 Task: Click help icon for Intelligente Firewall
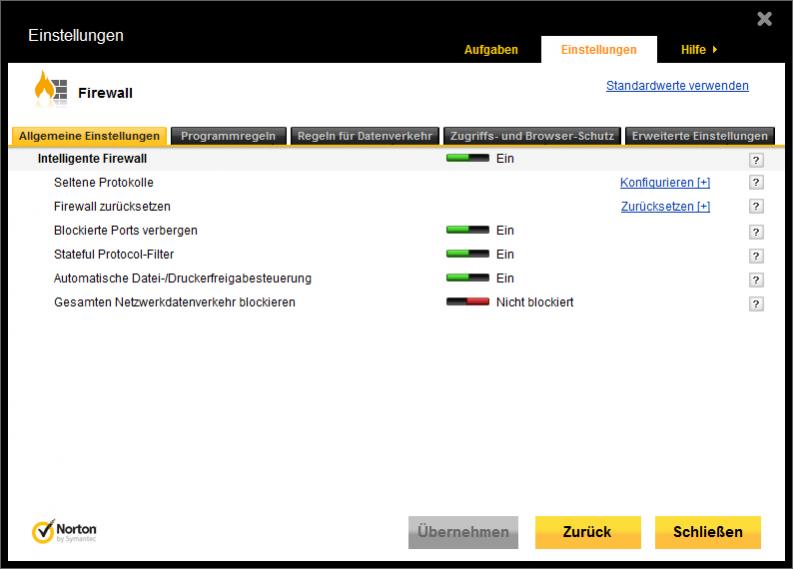756,159
